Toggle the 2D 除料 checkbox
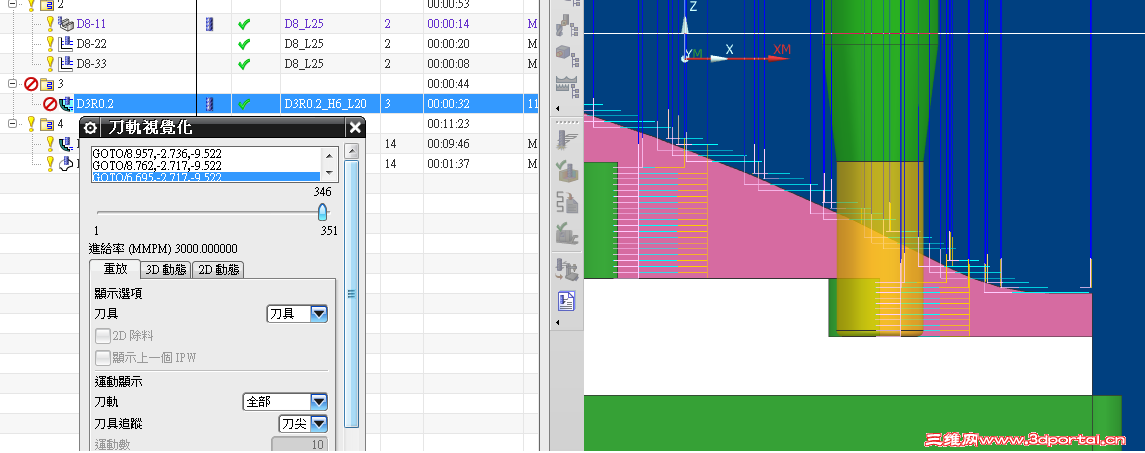Image resolution: width=1145 pixels, height=453 pixels. click(103, 336)
